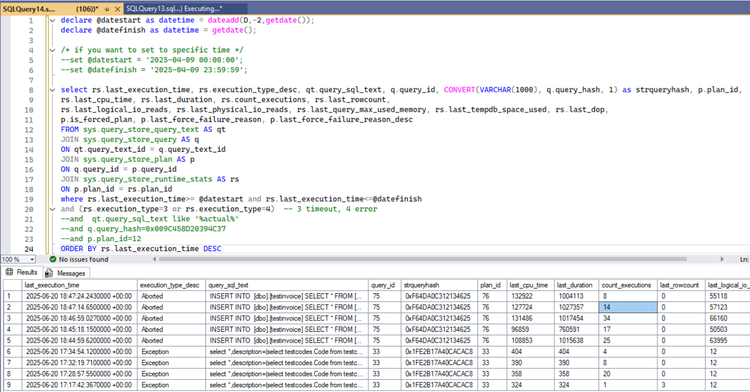
Task: Collapse the select statement at line 8
Action: (x=53, y=90)
